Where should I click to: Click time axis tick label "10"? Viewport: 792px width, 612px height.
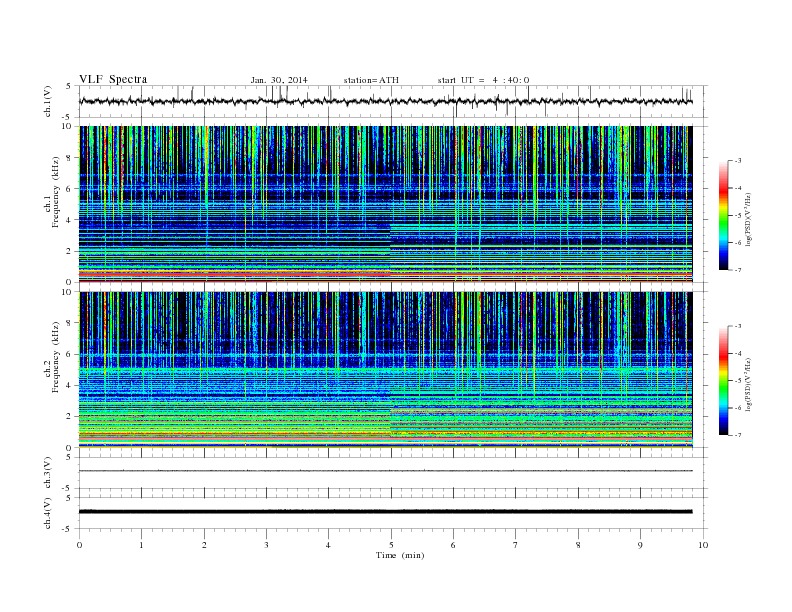[703, 545]
